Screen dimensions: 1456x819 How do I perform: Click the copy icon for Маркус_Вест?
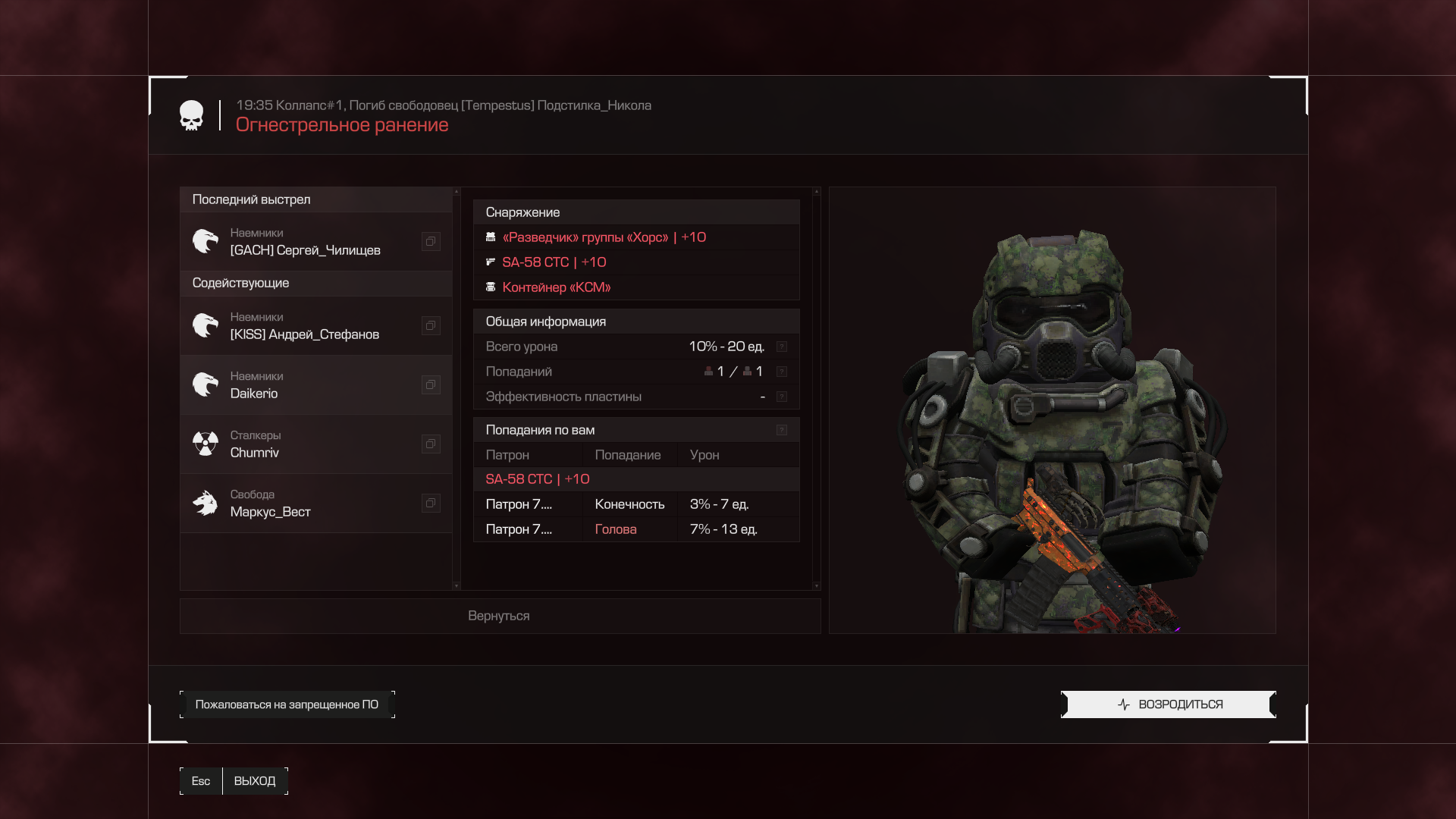431,503
